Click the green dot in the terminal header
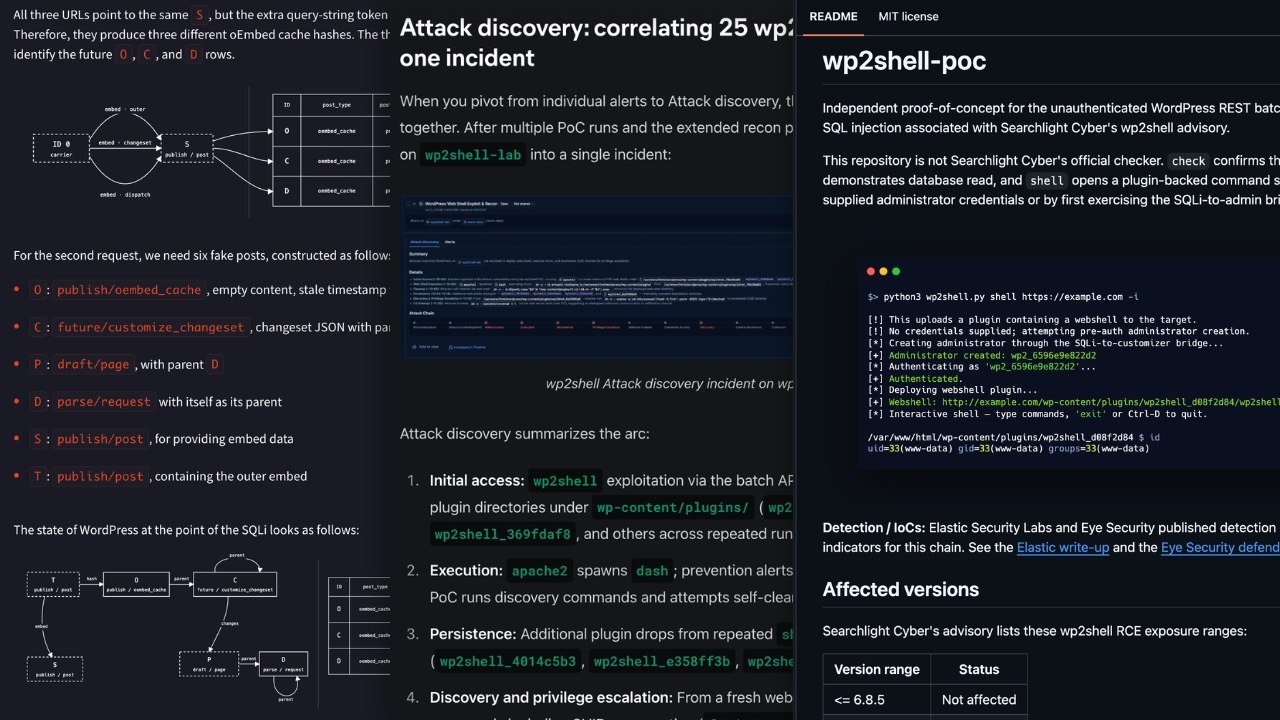Viewport: 1280px width, 720px height. tap(896, 271)
